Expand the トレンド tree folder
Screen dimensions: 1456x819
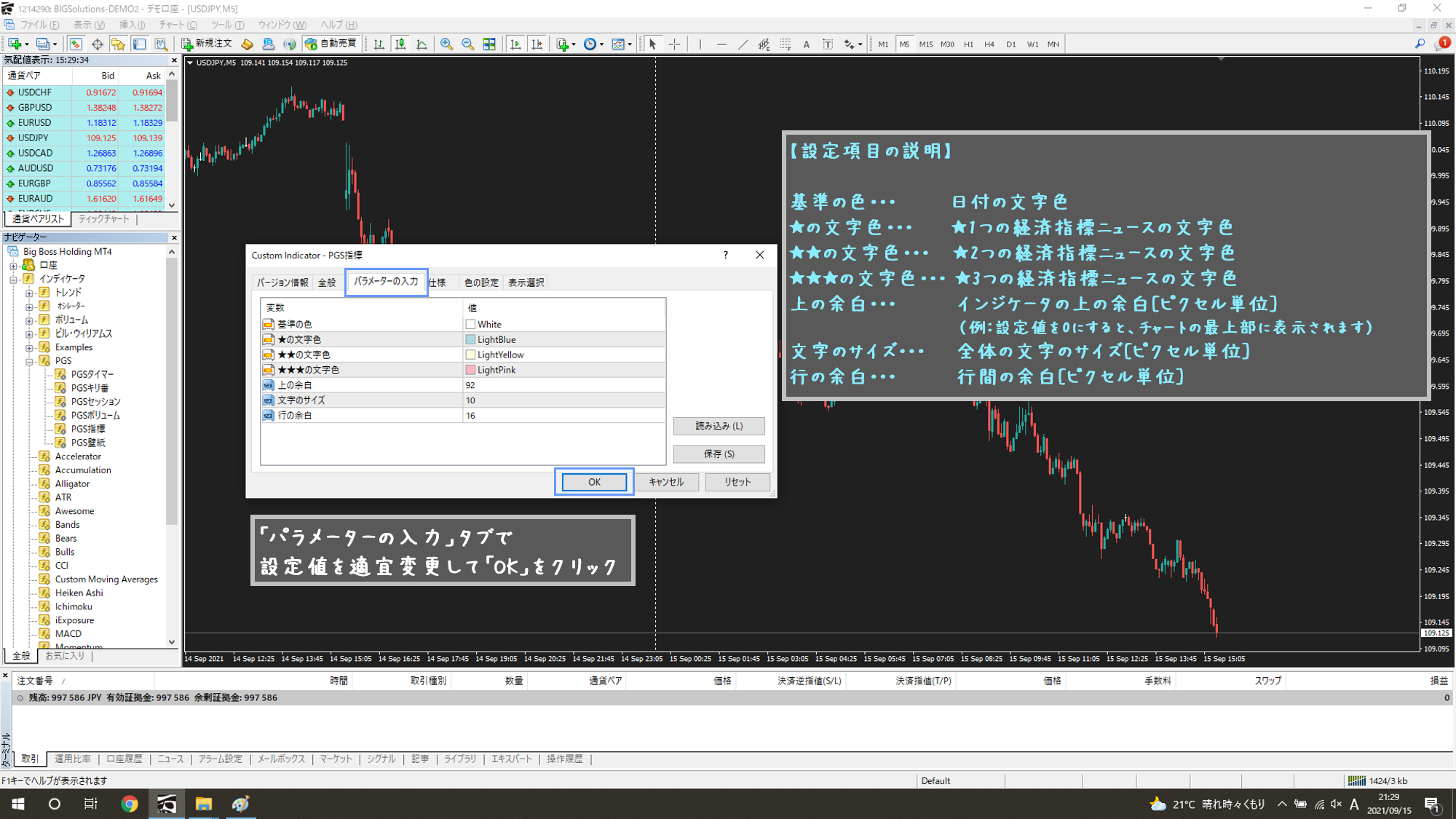29,293
